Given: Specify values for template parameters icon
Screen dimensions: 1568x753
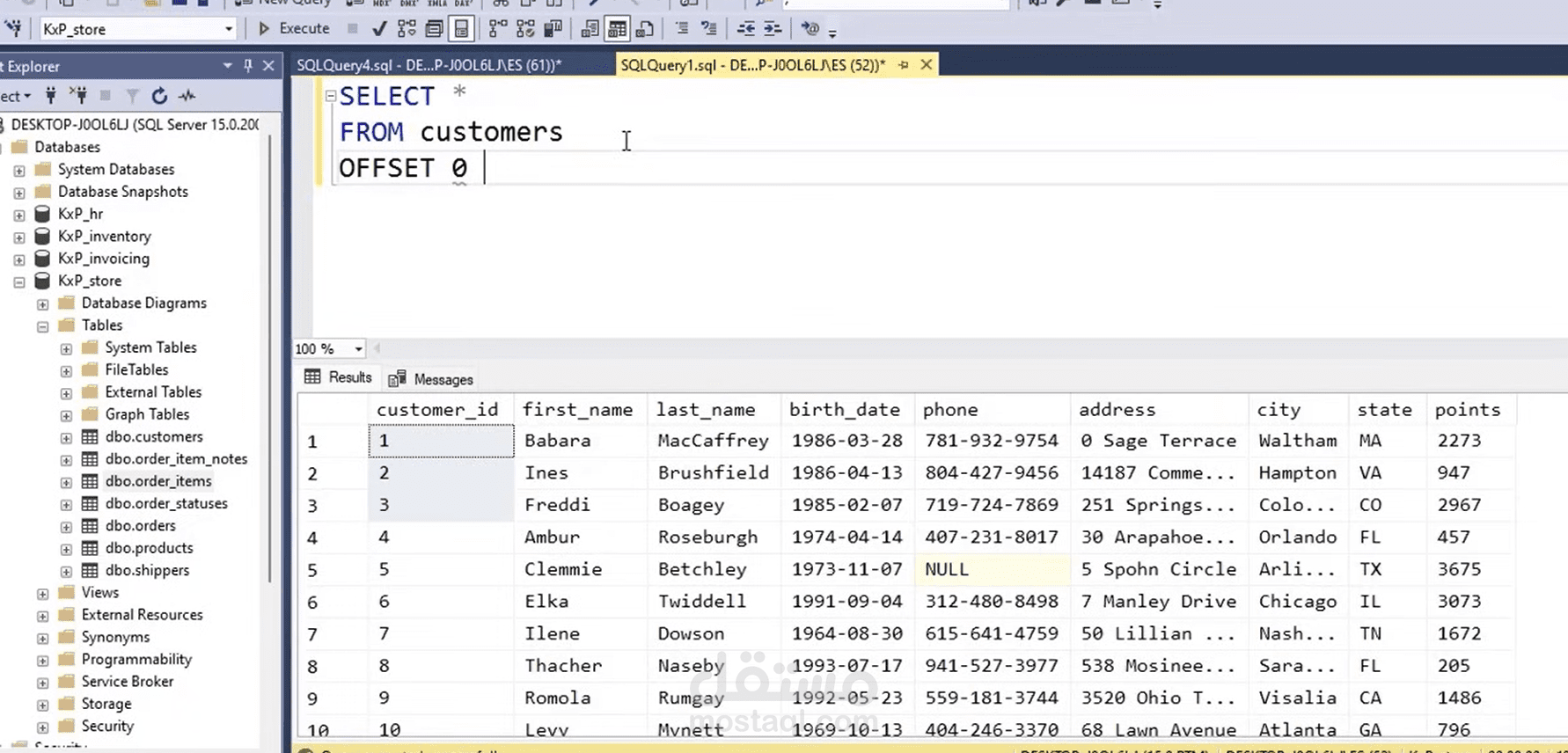Looking at the screenshot, I should tap(810, 29).
